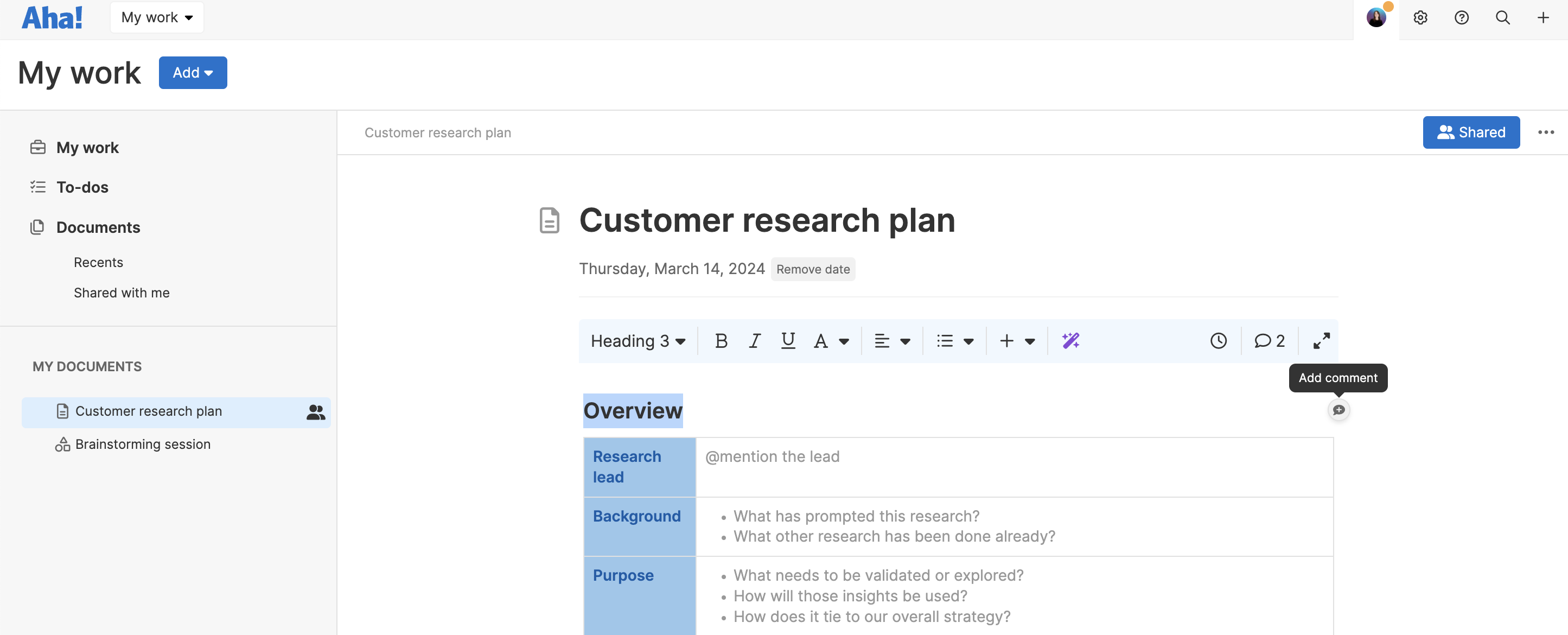Click the plus icon in top bar
The image size is (1568, 635).
tap(1543, 18)
